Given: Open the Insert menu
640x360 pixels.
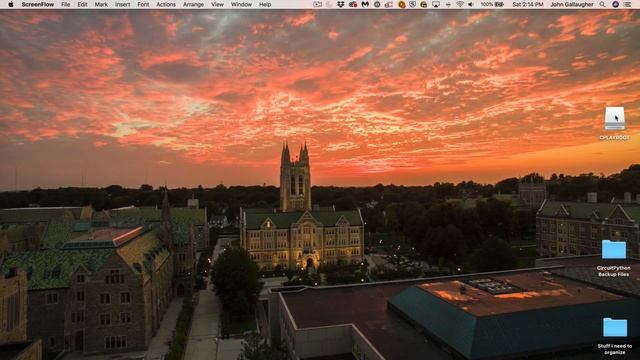Looking at the screenshot, I should click(122, 4).
